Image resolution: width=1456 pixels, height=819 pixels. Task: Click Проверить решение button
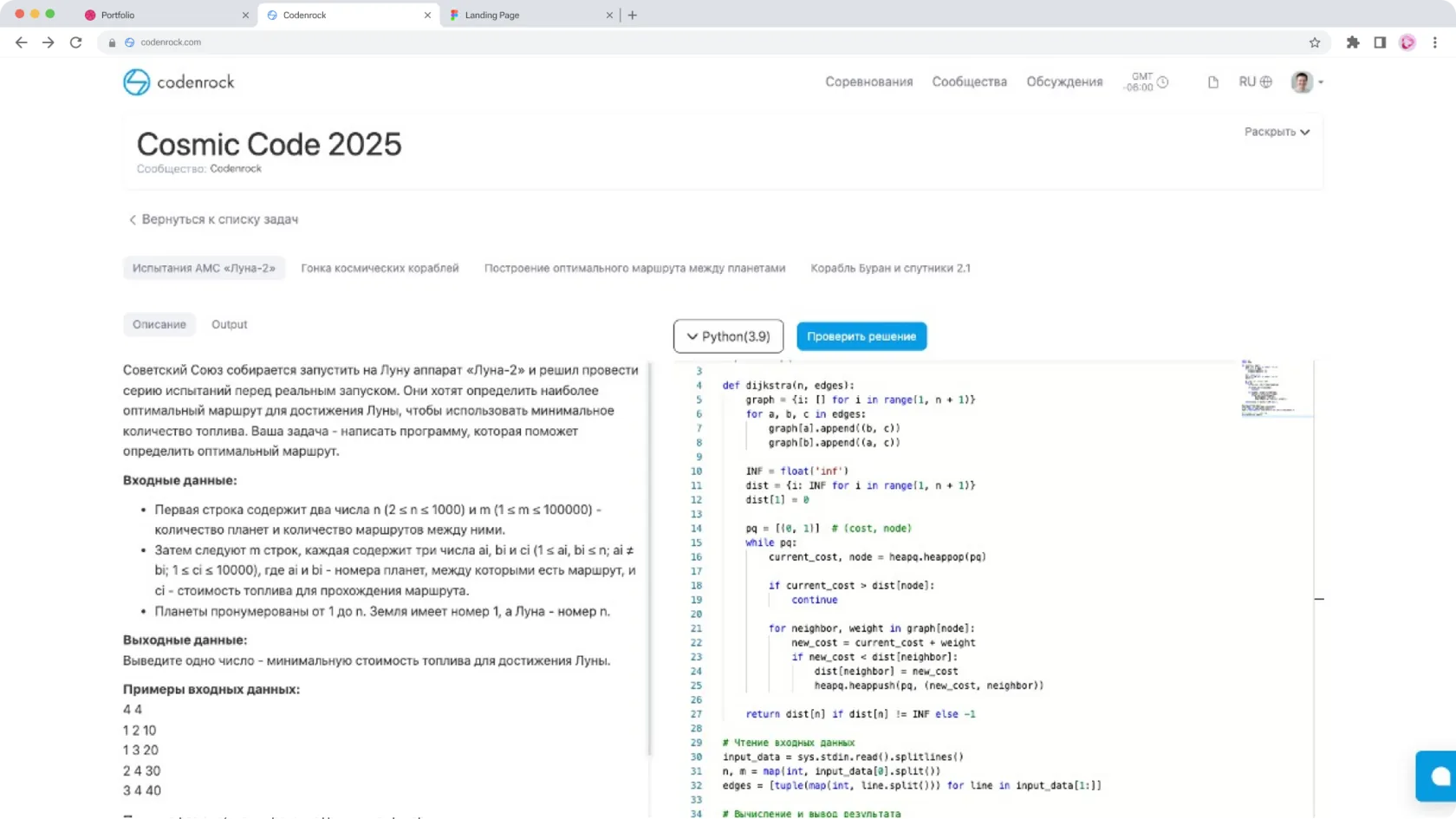point(861,336)
